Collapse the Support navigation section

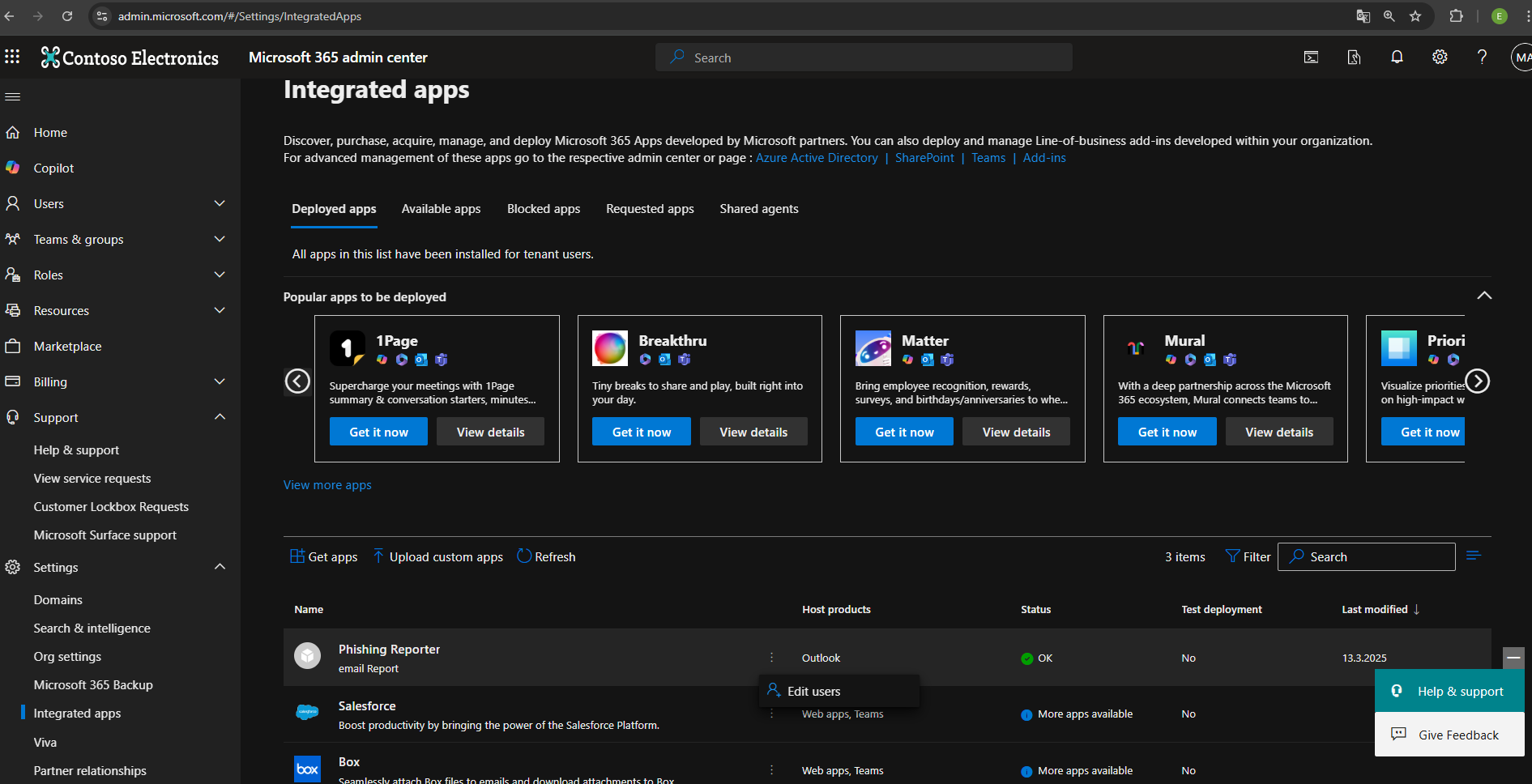click(220, 417)
